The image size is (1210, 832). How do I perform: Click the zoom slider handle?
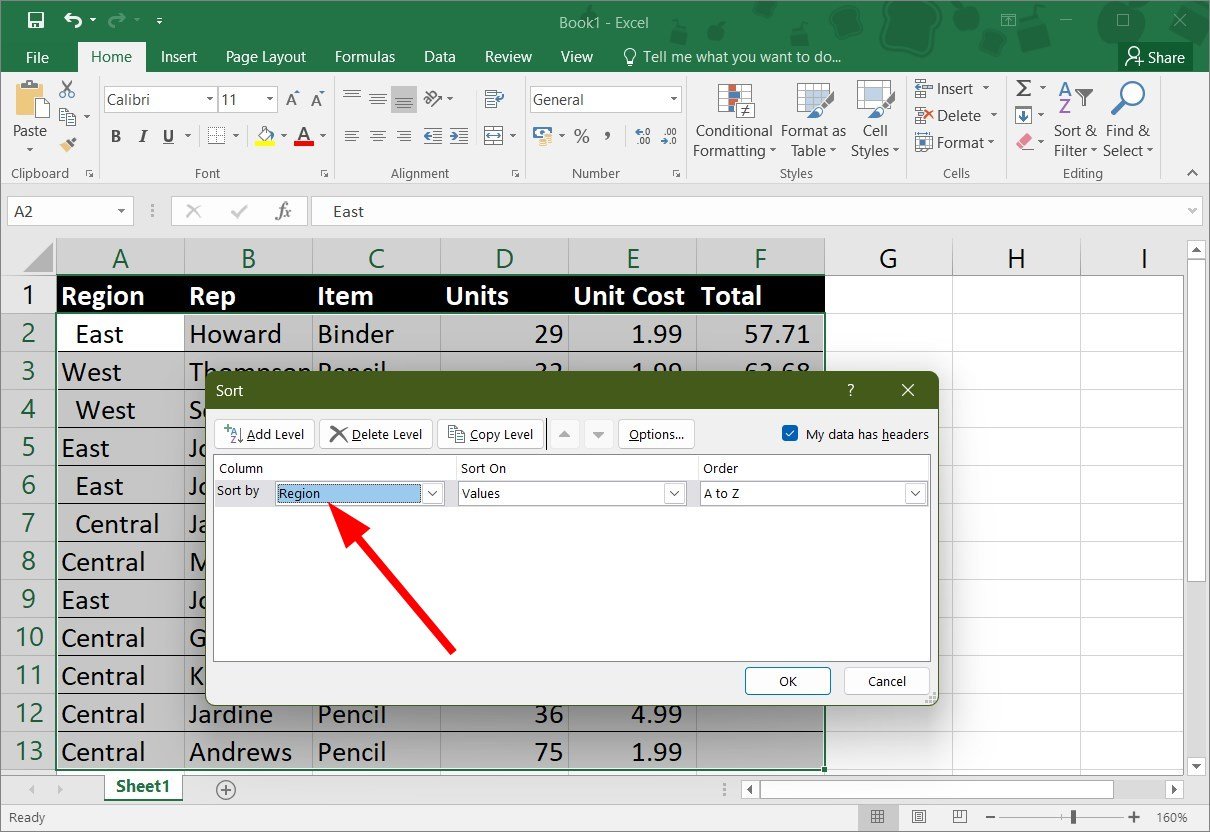(1074, 817)
